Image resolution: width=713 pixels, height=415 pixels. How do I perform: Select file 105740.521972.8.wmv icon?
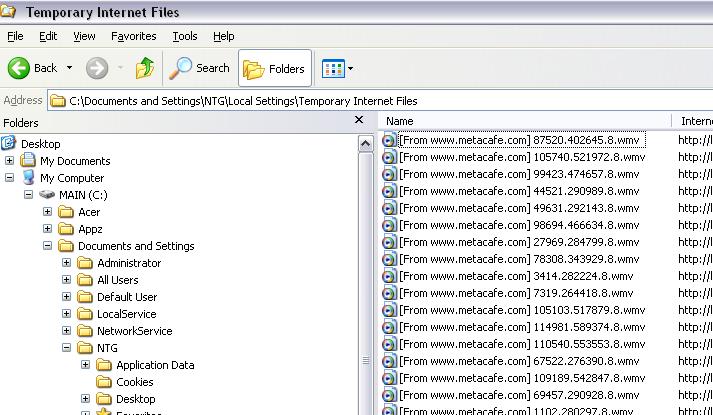click(389, 157)
